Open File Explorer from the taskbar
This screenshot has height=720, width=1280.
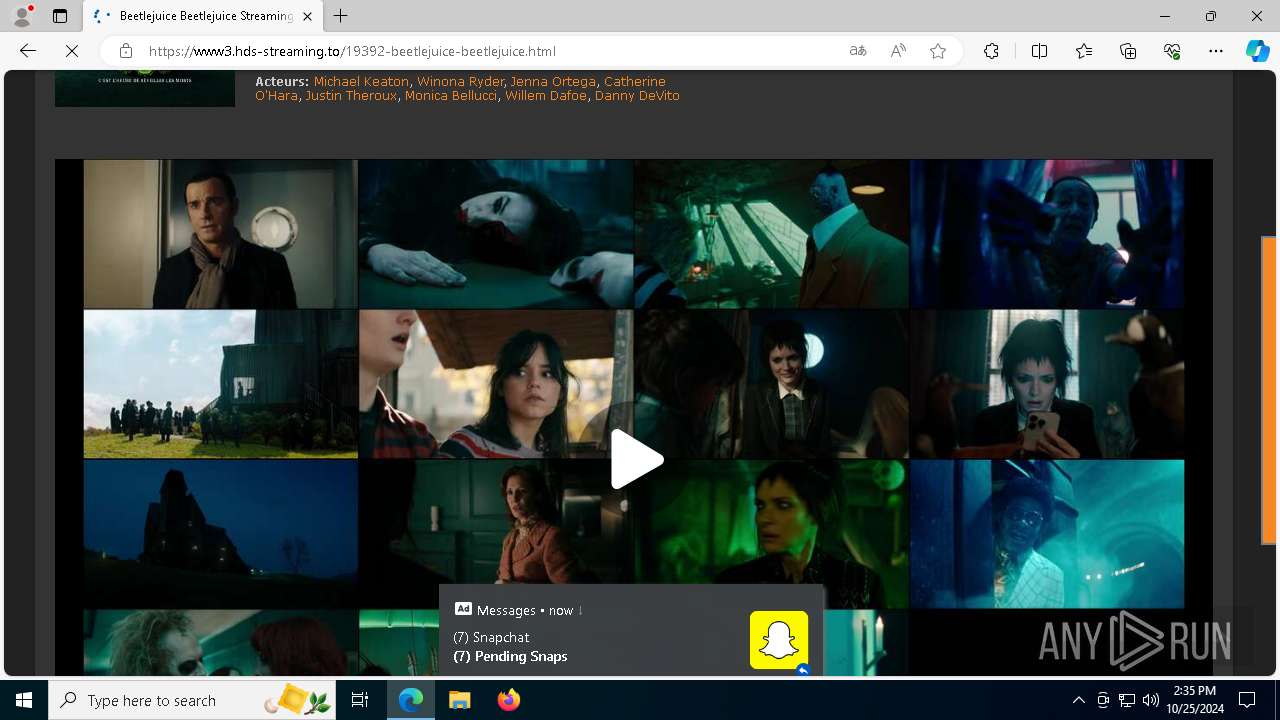(x=459, y=700)
